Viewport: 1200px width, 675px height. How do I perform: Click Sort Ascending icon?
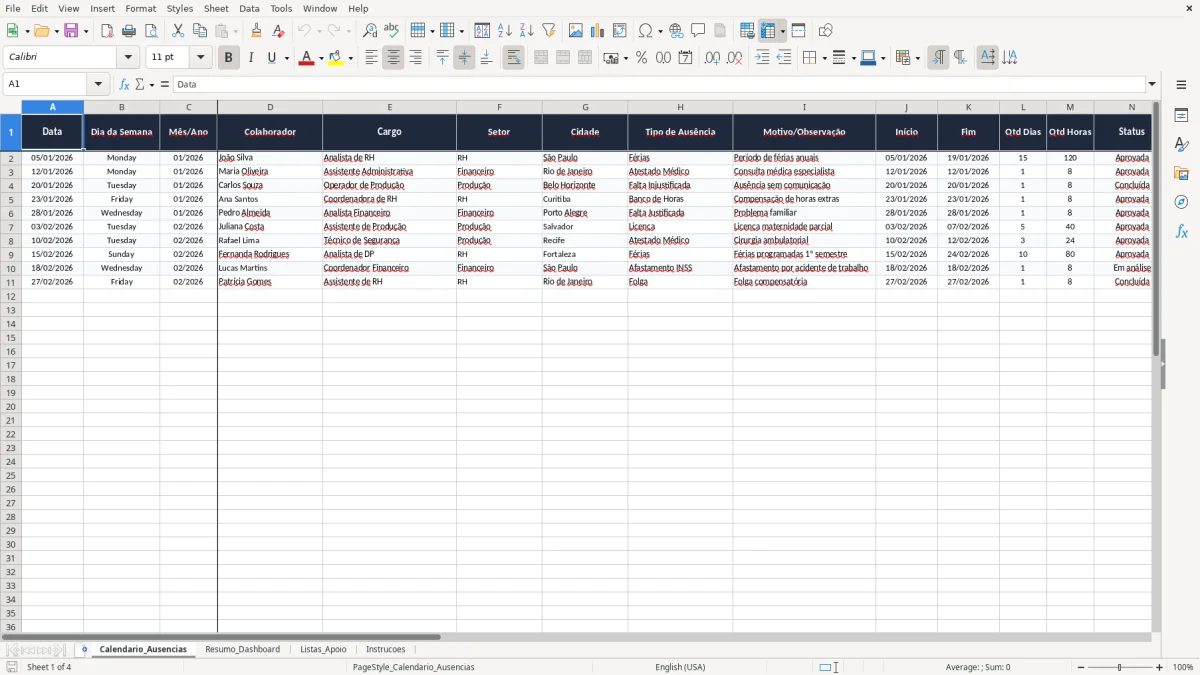coord(505,31)
